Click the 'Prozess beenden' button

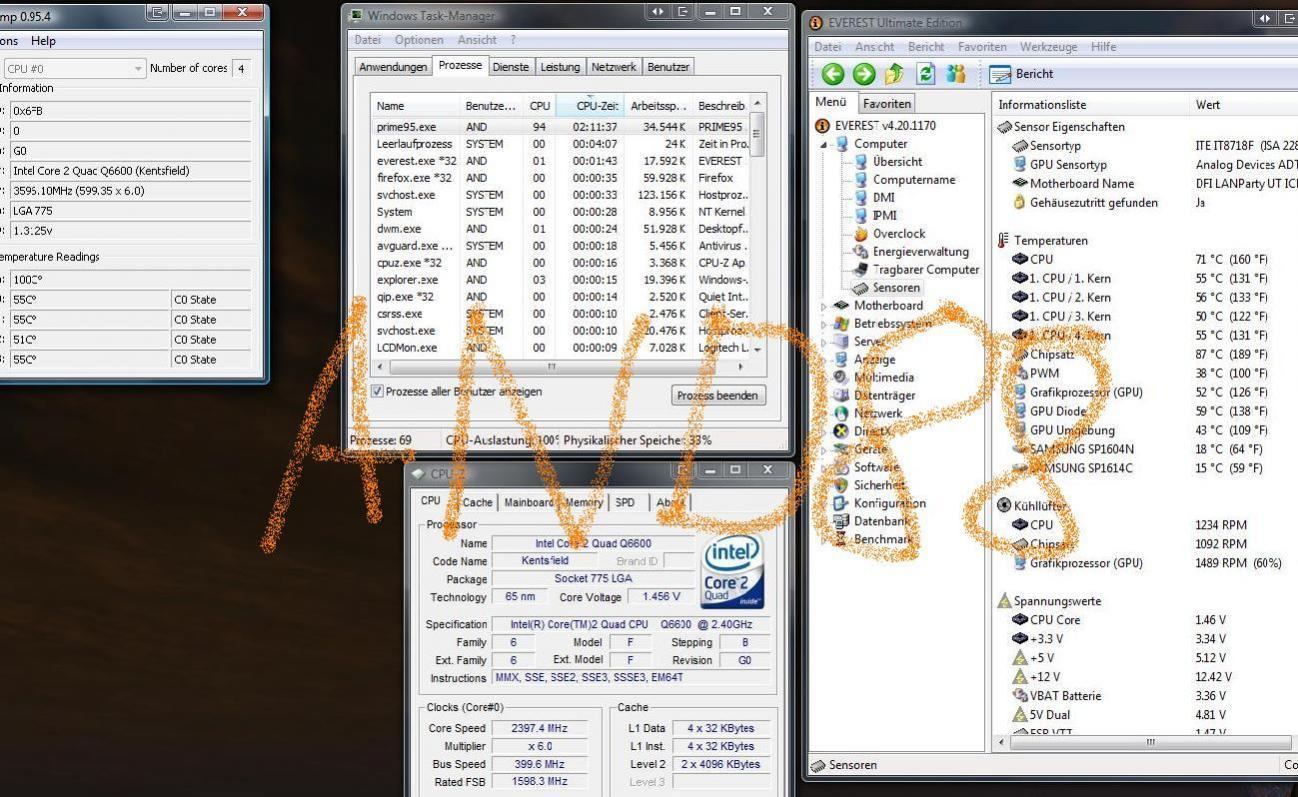tap(718, 396)
